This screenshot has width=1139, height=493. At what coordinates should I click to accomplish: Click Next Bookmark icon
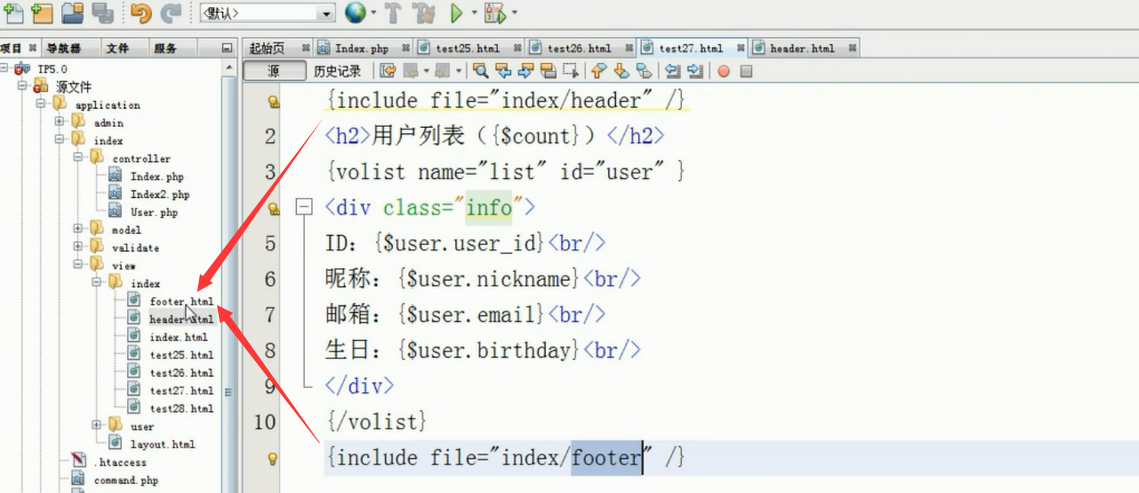point(620,71)
